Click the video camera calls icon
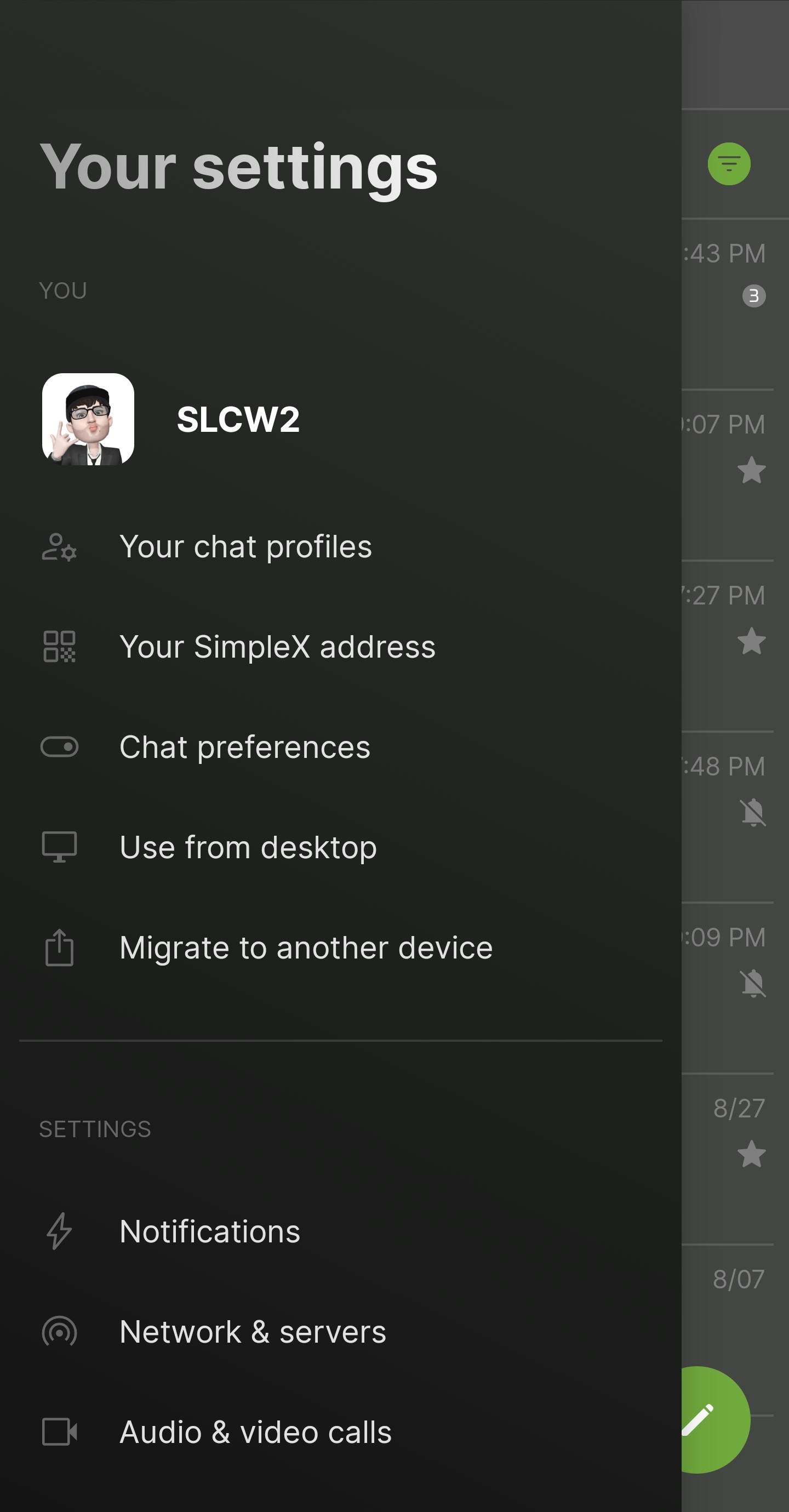The width and height of the screenshot is (789, 1512). tap(59, 1431)
